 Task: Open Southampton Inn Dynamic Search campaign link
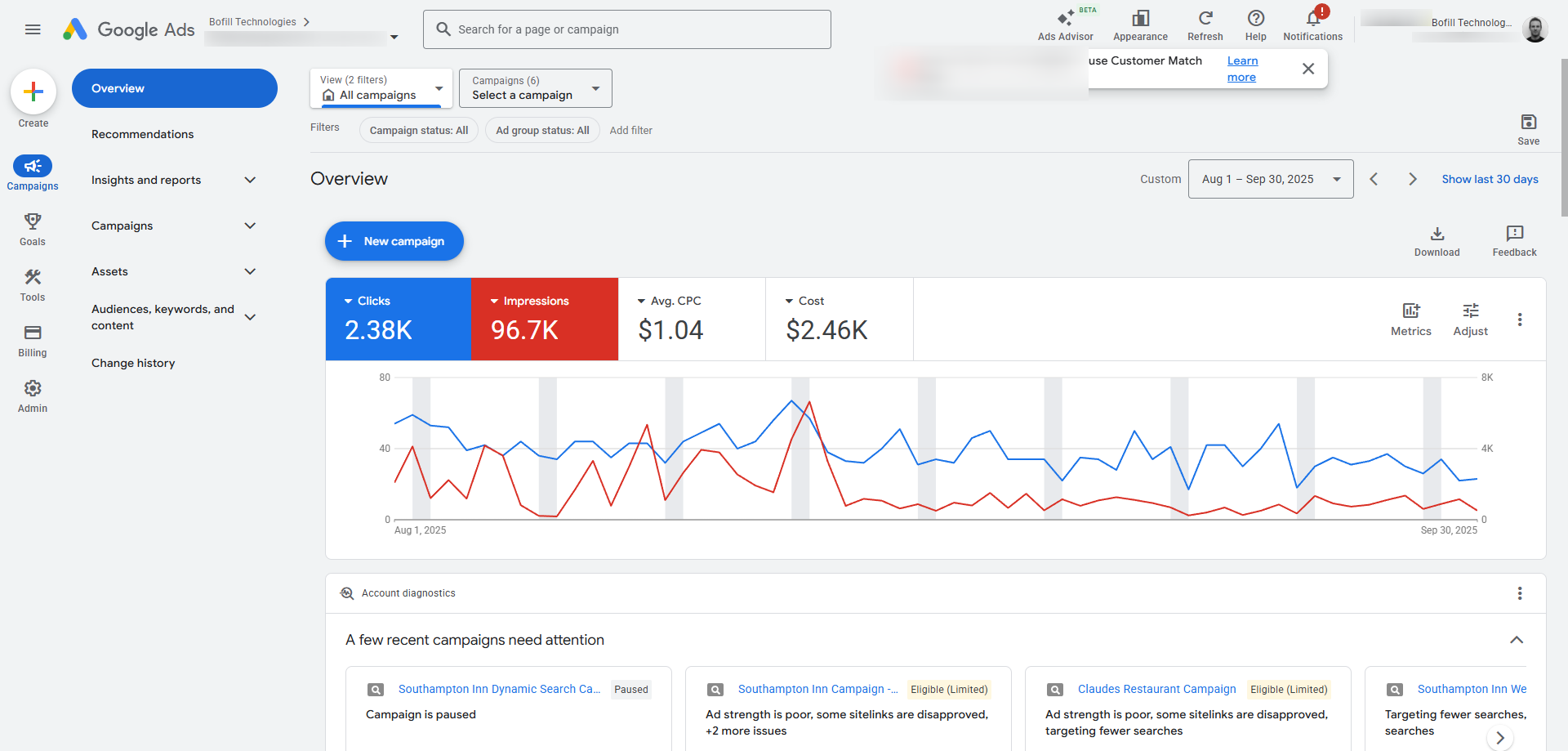tap(499, 689)
